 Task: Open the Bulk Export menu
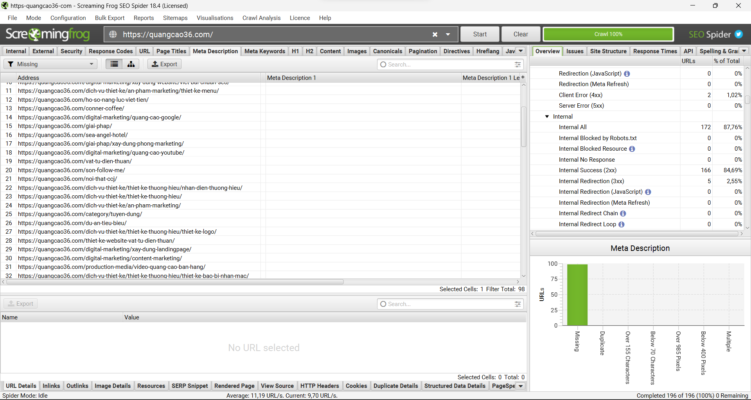(111, 18)
